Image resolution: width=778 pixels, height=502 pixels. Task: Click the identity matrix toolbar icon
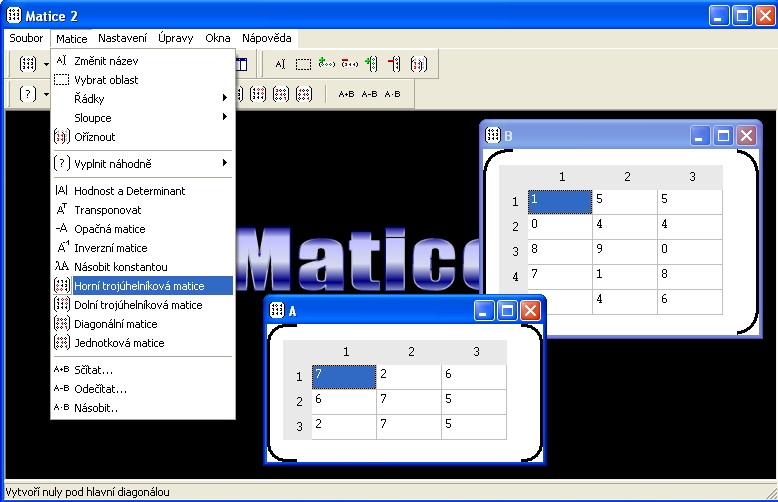[x=304, y=94]
